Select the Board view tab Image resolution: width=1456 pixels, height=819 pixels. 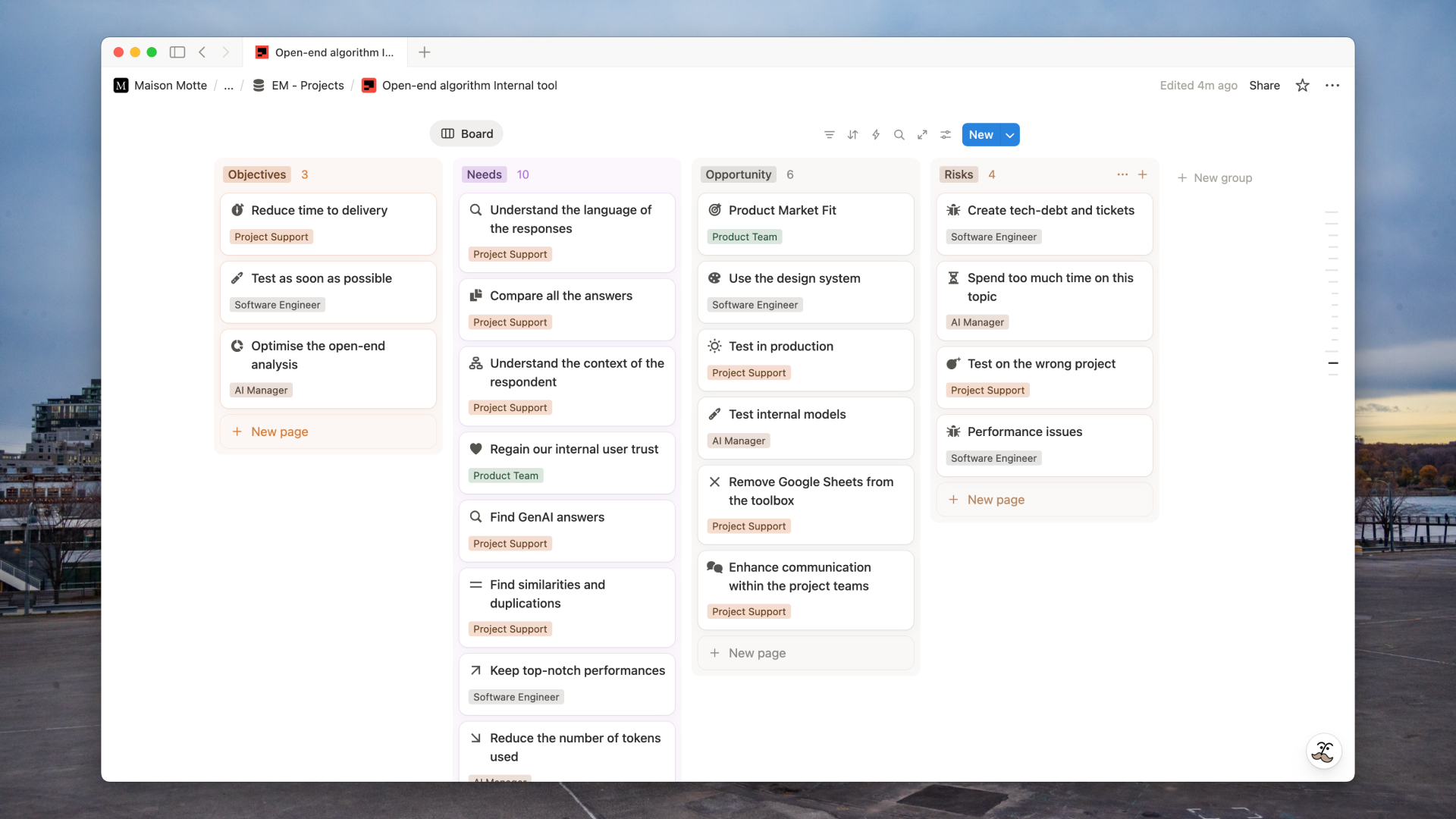pos(466,134)
